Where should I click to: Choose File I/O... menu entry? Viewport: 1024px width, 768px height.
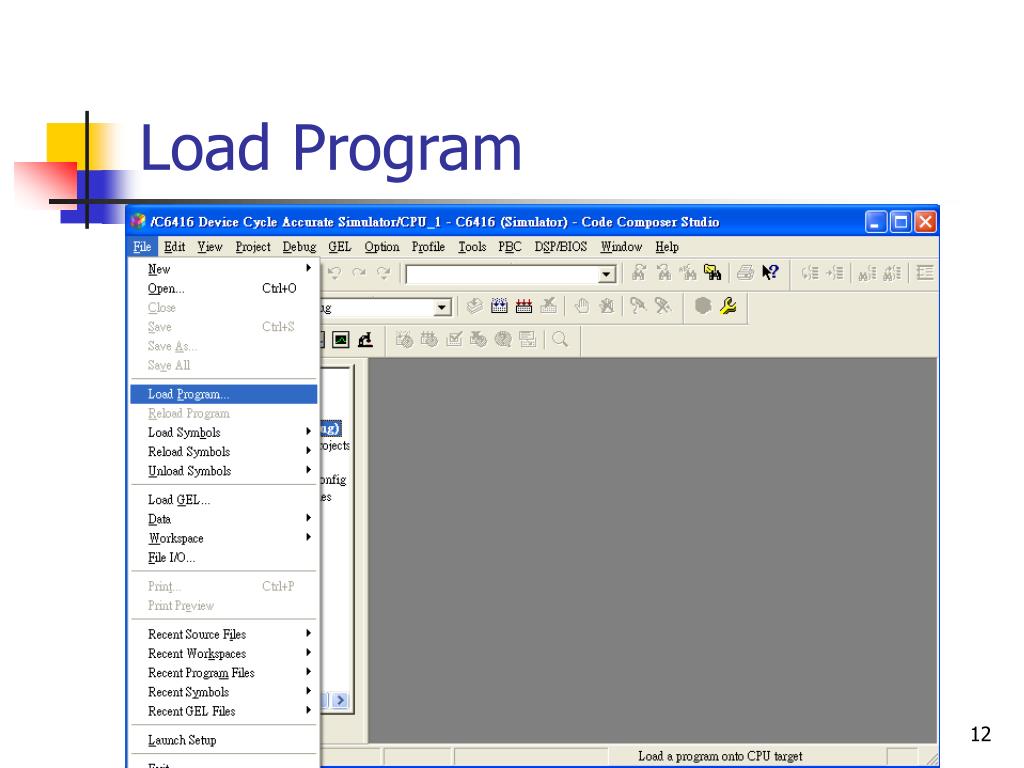[x=223, y=557]
